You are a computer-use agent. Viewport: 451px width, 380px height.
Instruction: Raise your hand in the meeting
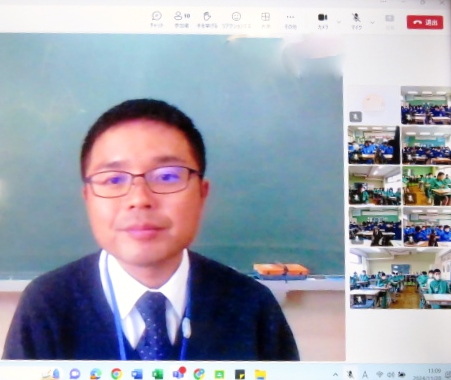(x=207, y=19)
